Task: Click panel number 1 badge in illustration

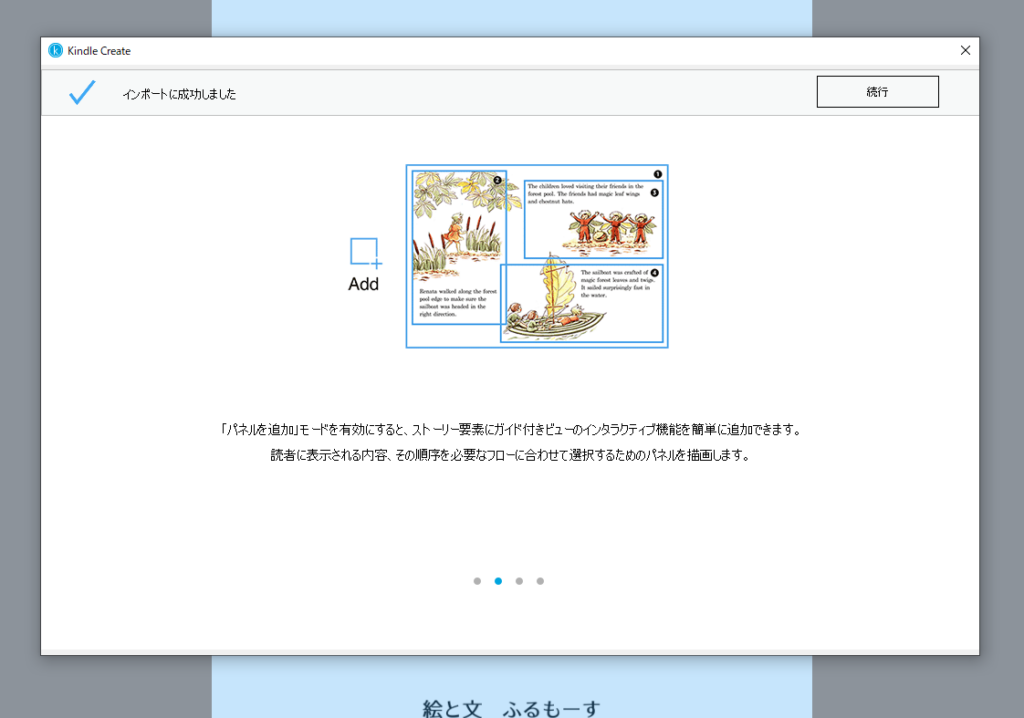Action: (x=658, y=174)
